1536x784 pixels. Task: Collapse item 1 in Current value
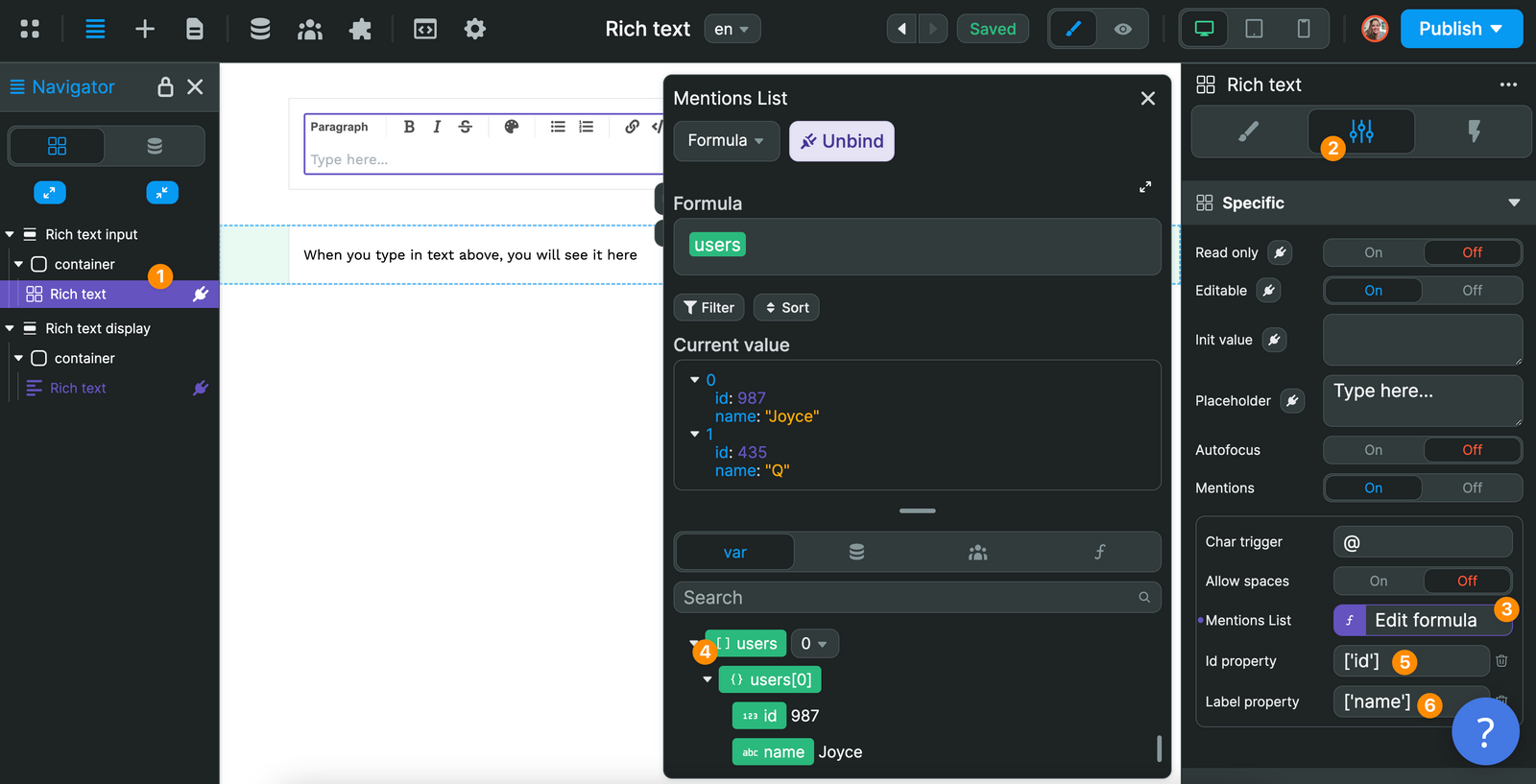[x=695, y=435]
